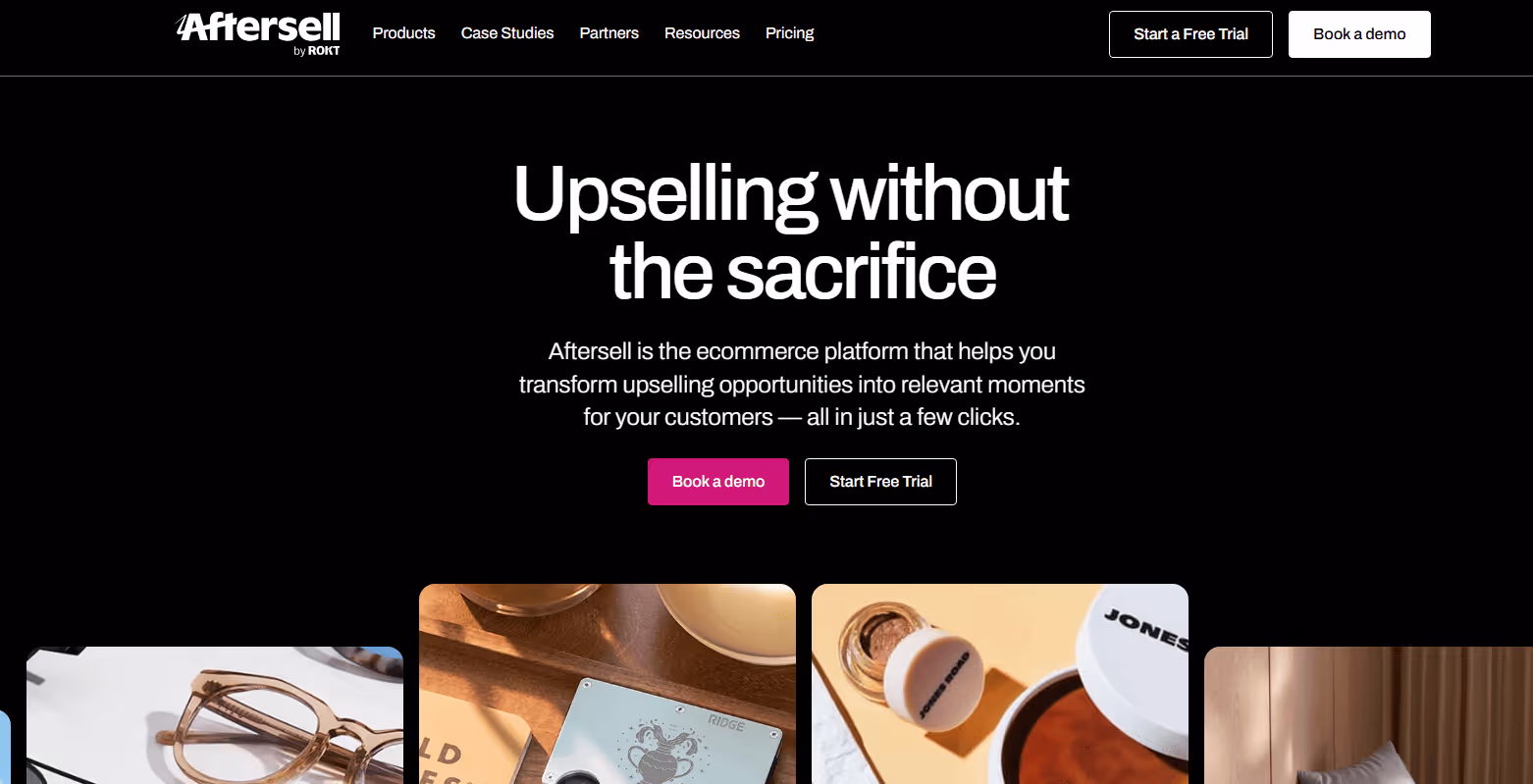Click the outlined 'Start Free Trial' hero button
Viewport: 1533px width, 784px height.
[880, 482]
